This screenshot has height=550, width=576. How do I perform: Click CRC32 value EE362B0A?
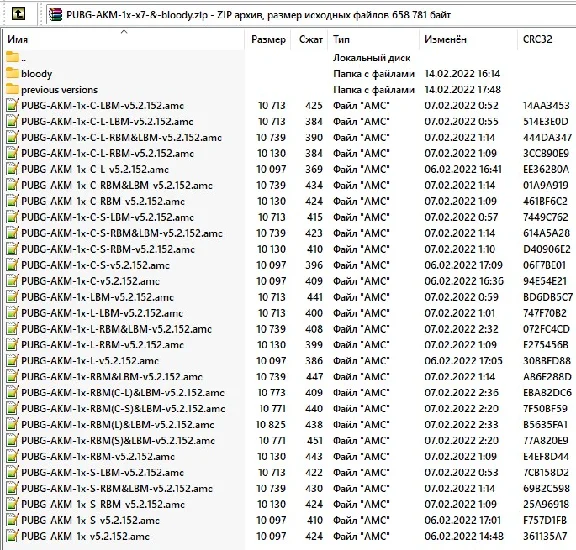tap(546, 169)
